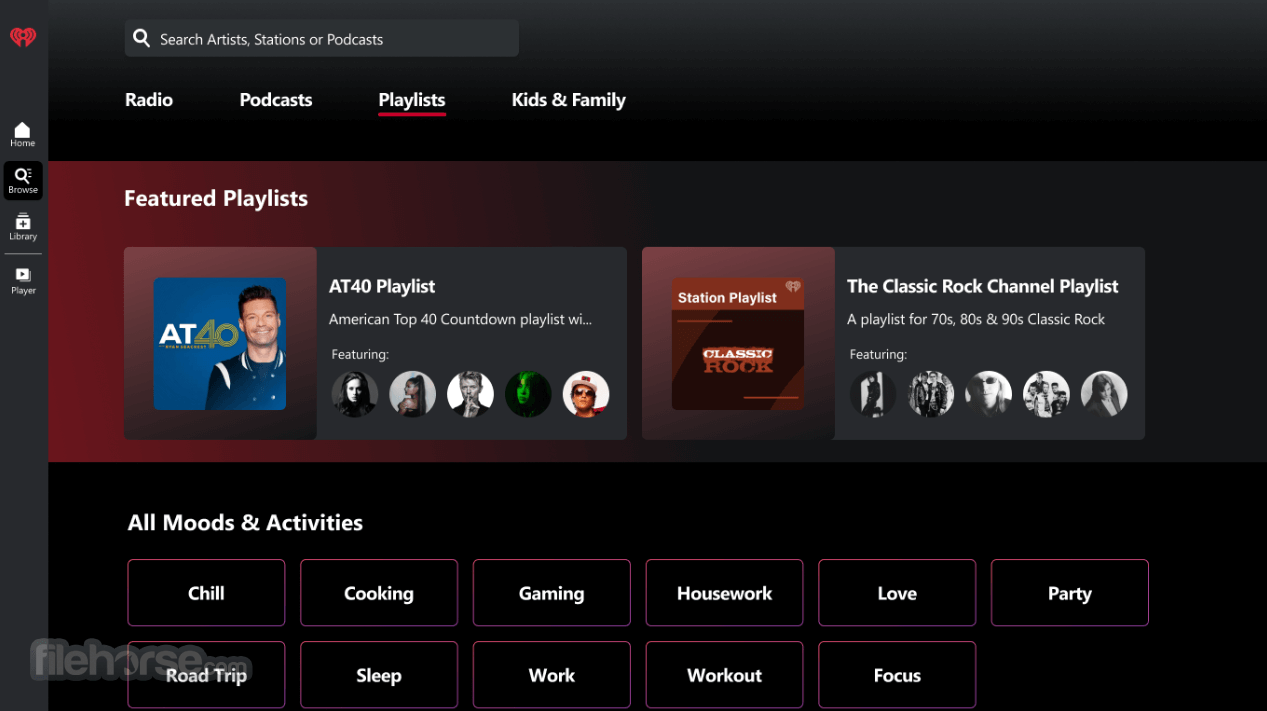
Task: Click the American Top 40 Countdown description
Action: tap(461, 320)
